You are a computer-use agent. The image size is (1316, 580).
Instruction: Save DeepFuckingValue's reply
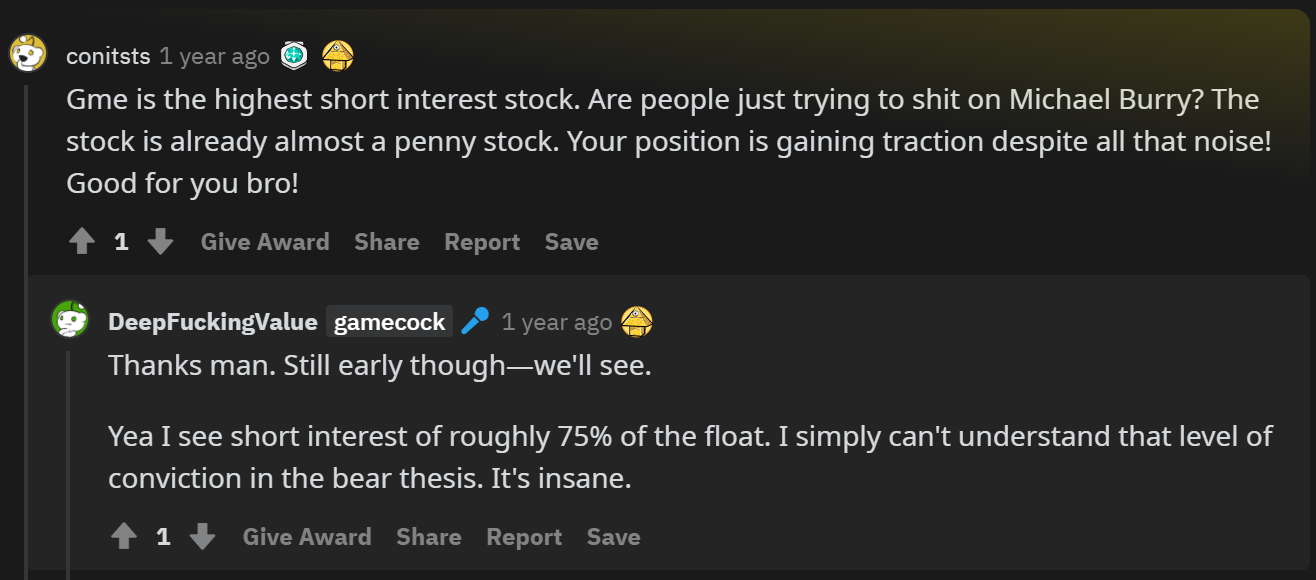click(x=613, y=537)
